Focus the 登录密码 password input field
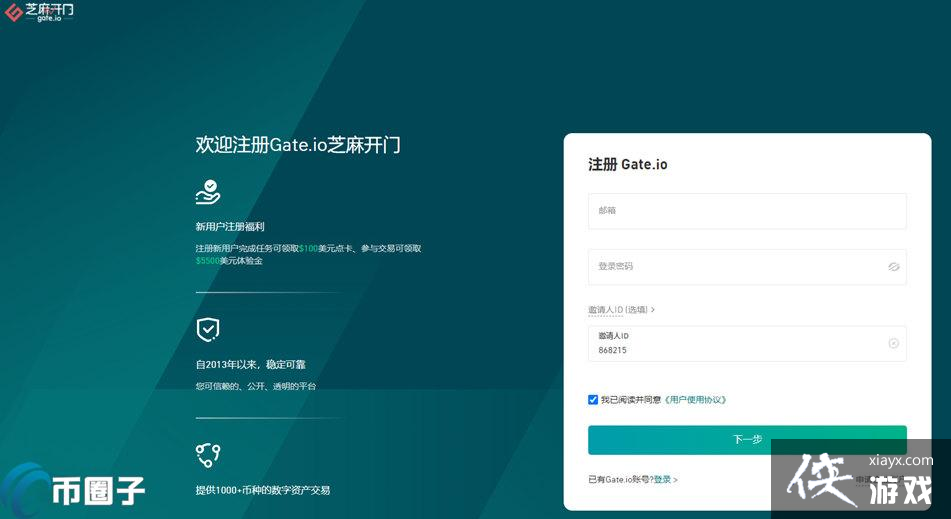Viewport: 951px width, 519px height. 747,267
